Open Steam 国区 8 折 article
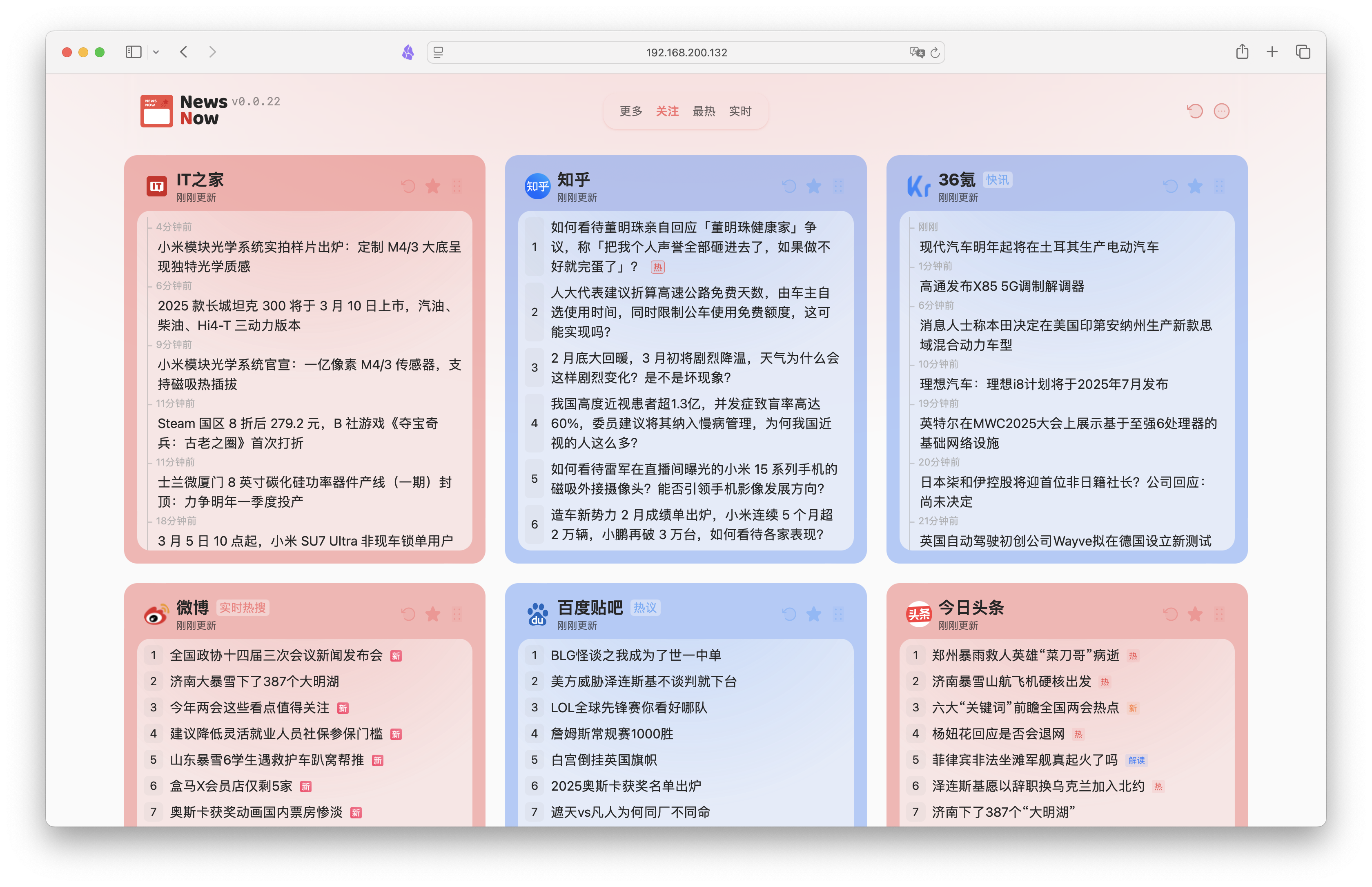The width and height of the screenshot is (1372, 887). click(x=298, y=433)
